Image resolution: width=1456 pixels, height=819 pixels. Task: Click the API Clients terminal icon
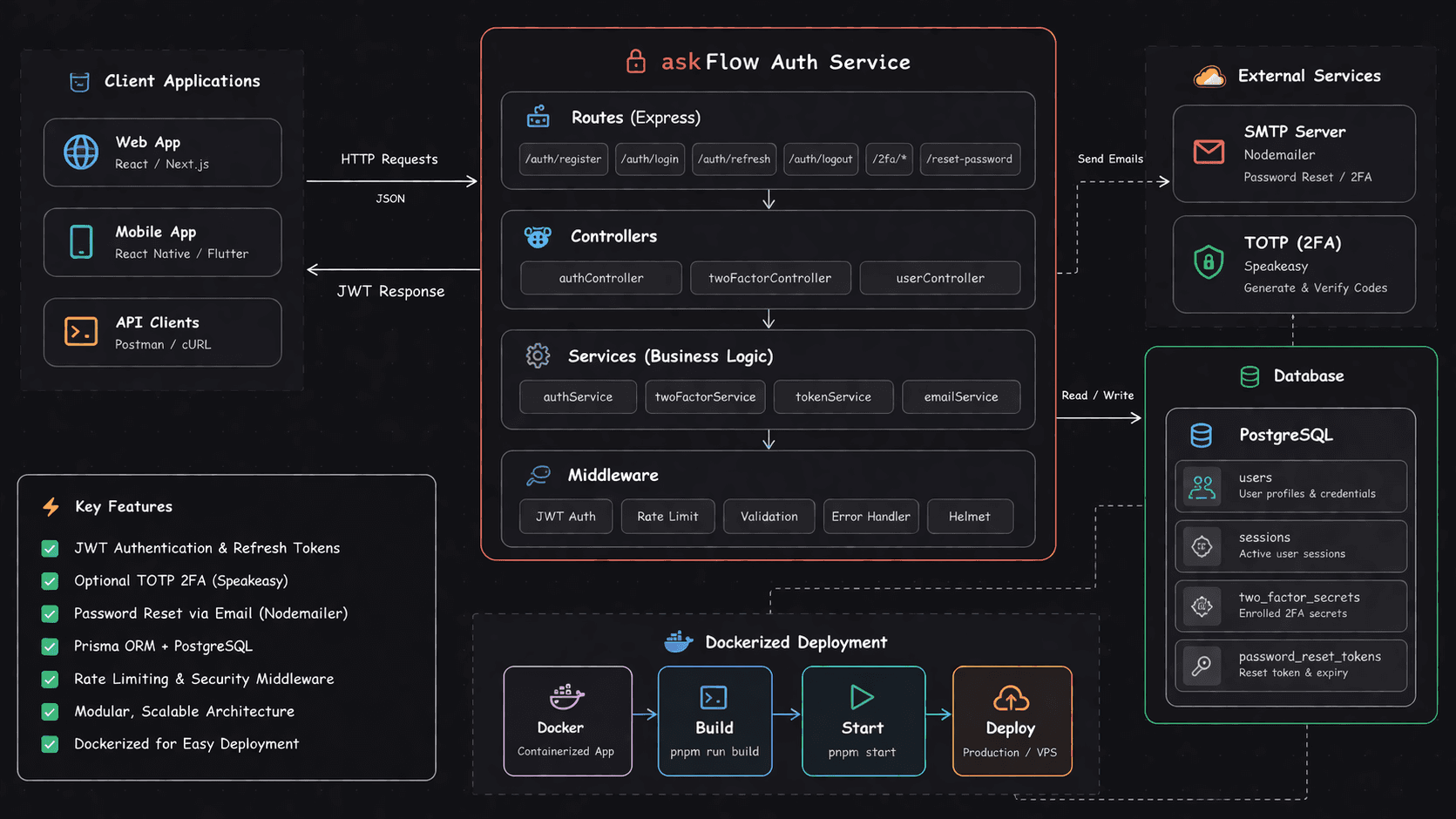coord(81,332)
